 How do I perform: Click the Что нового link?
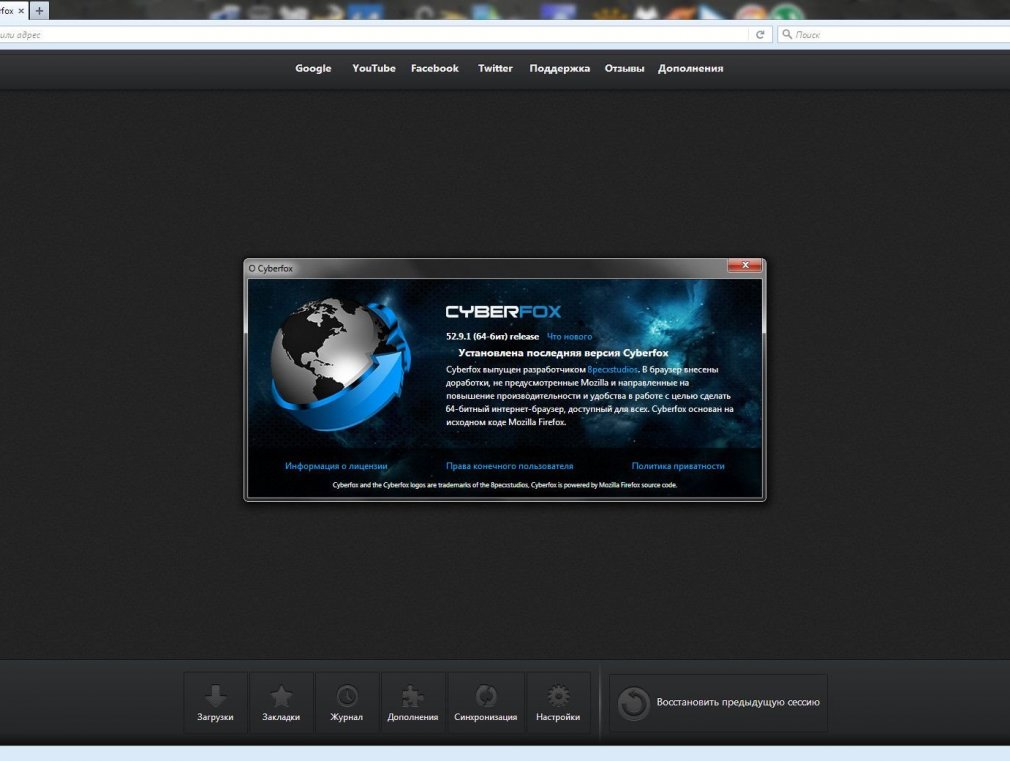[569, 336]
